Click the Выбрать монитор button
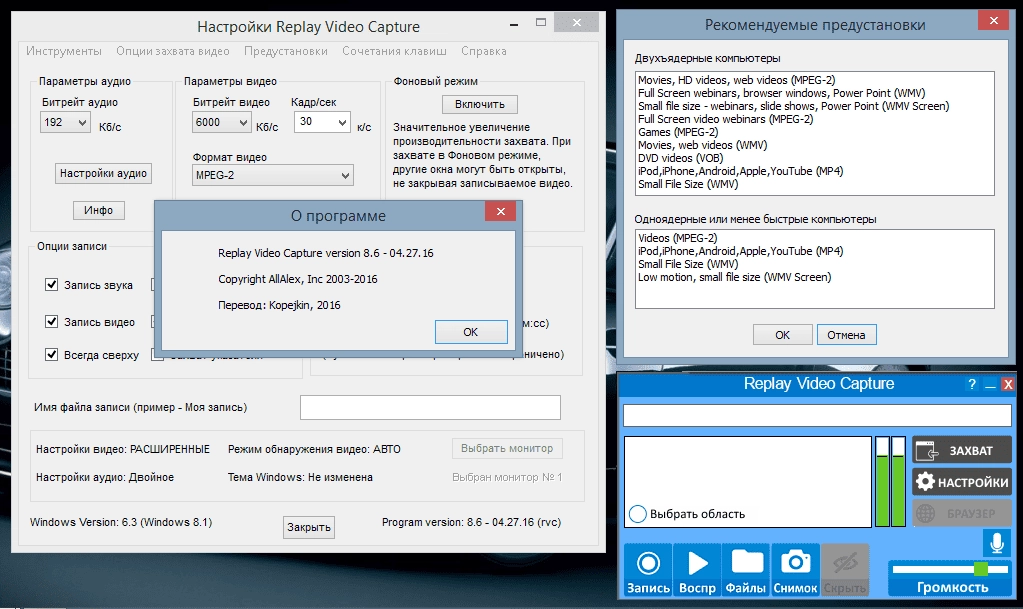The height and width of the screenshot is (609, 1023). [x=507, y=448]
